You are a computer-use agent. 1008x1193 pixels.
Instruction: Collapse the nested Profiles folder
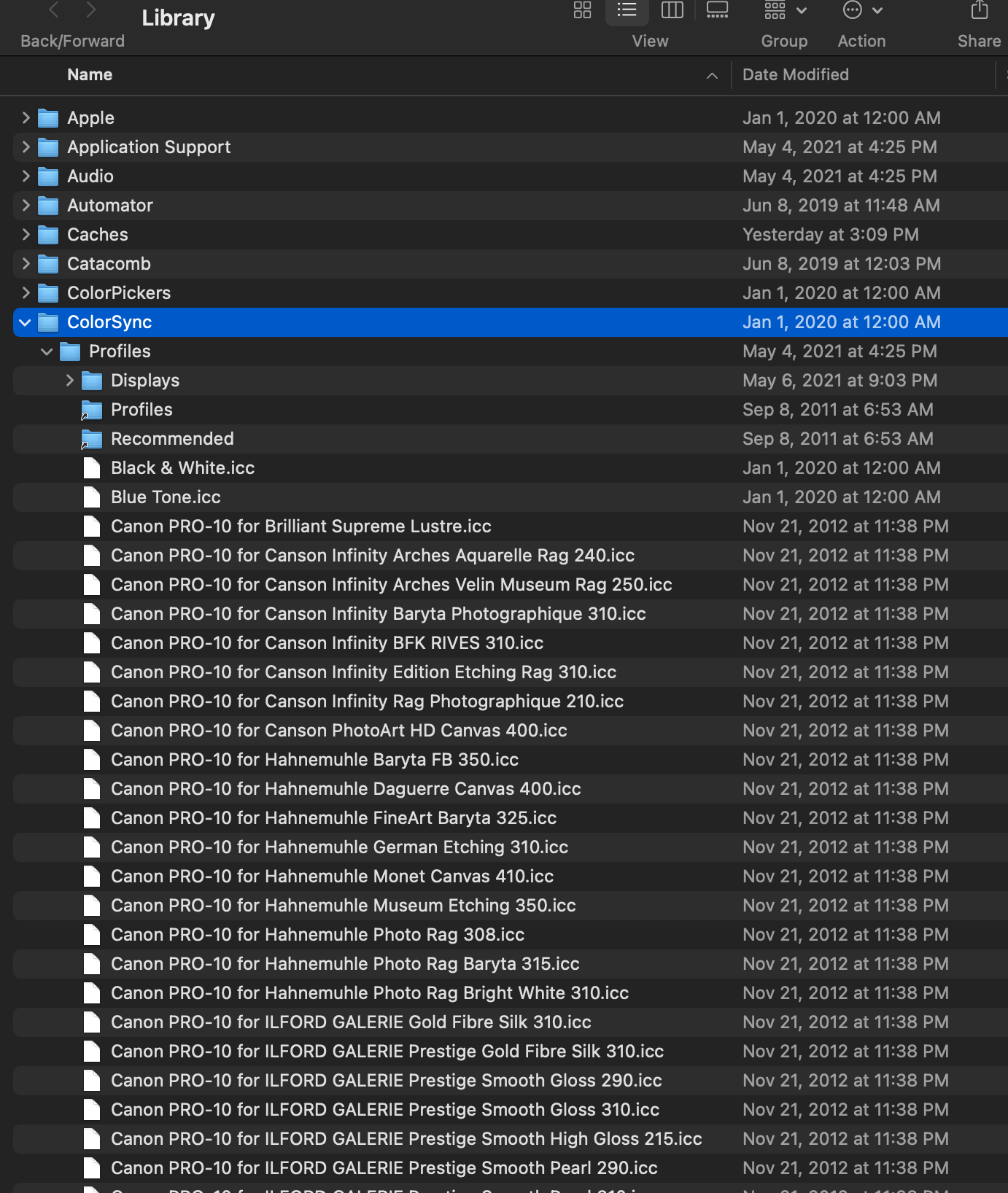(x=47, y=351)
